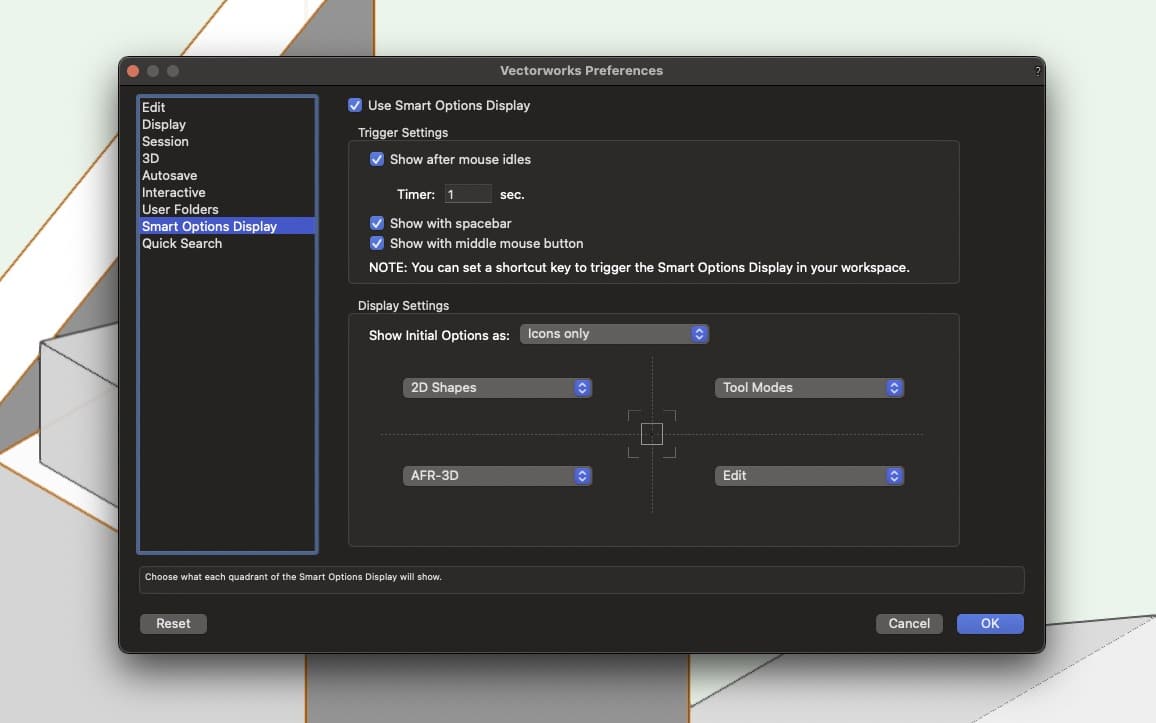The height and width of the screenshot is (723, 1156).
Task: Open User Folders preferences category
Action: pos(227,209)
